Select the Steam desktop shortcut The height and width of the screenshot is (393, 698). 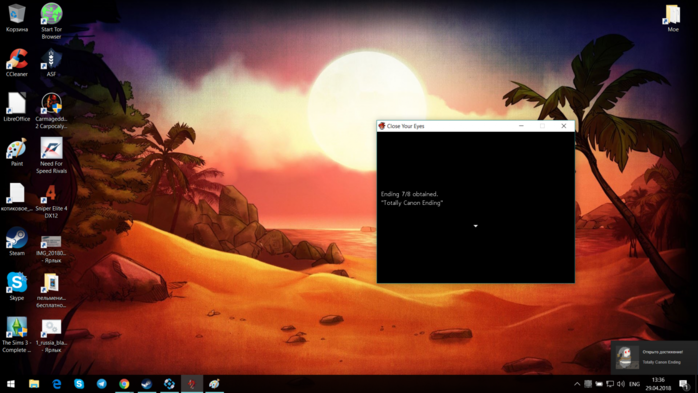click(17, 242)
